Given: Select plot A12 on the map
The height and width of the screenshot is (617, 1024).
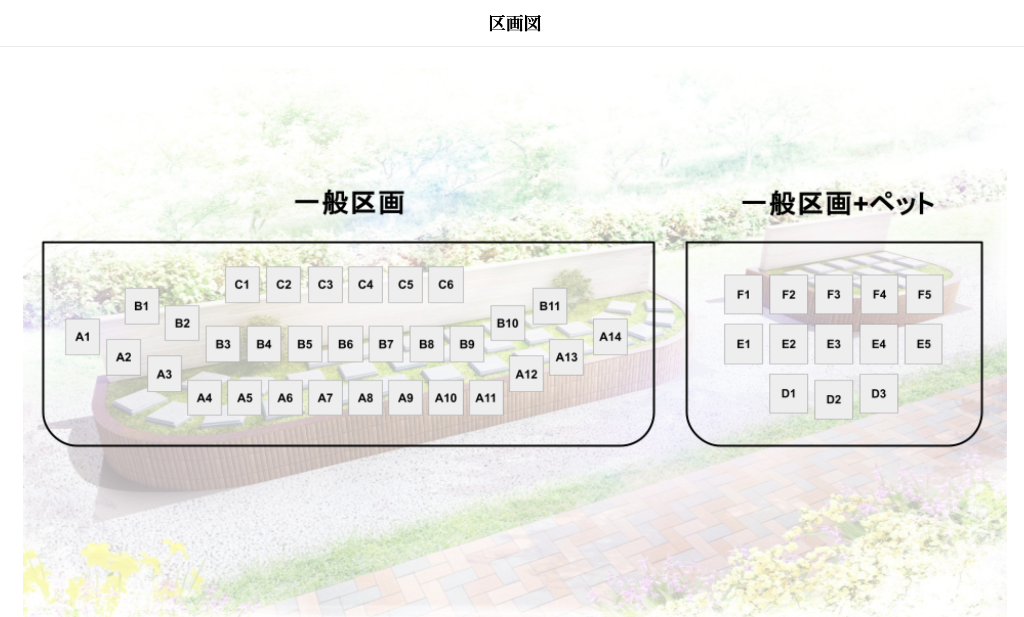Looking at the screenshot, I should tap(527, 374).
